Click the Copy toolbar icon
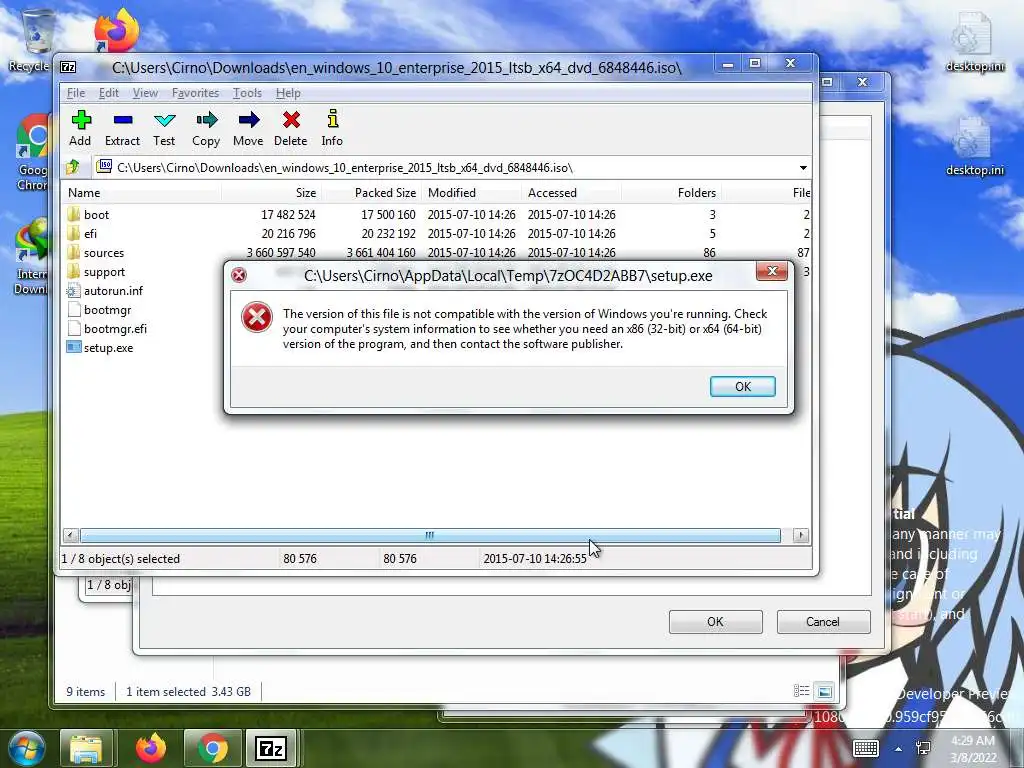Screen dimensions: 1024x768 (x=206, y=120)
